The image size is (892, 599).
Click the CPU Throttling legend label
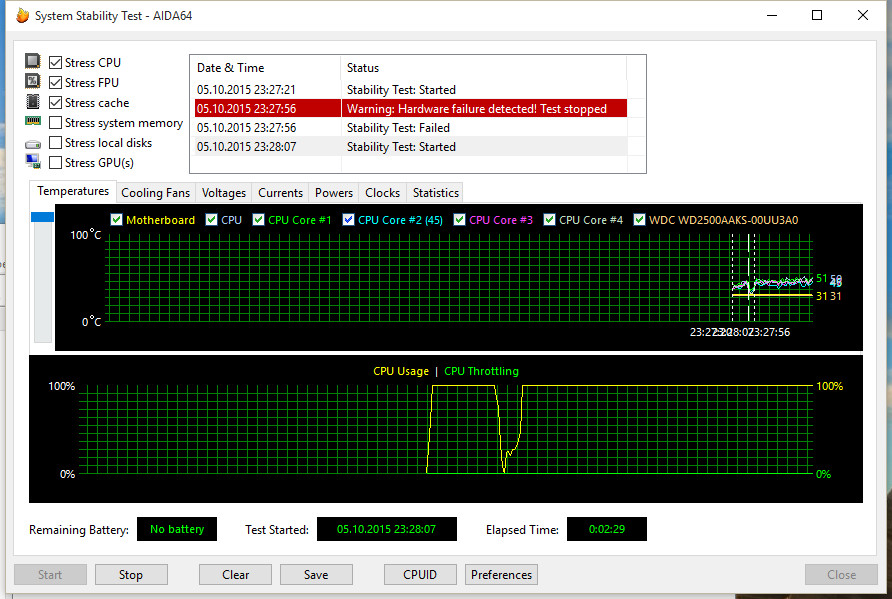(x=481, y=371)
